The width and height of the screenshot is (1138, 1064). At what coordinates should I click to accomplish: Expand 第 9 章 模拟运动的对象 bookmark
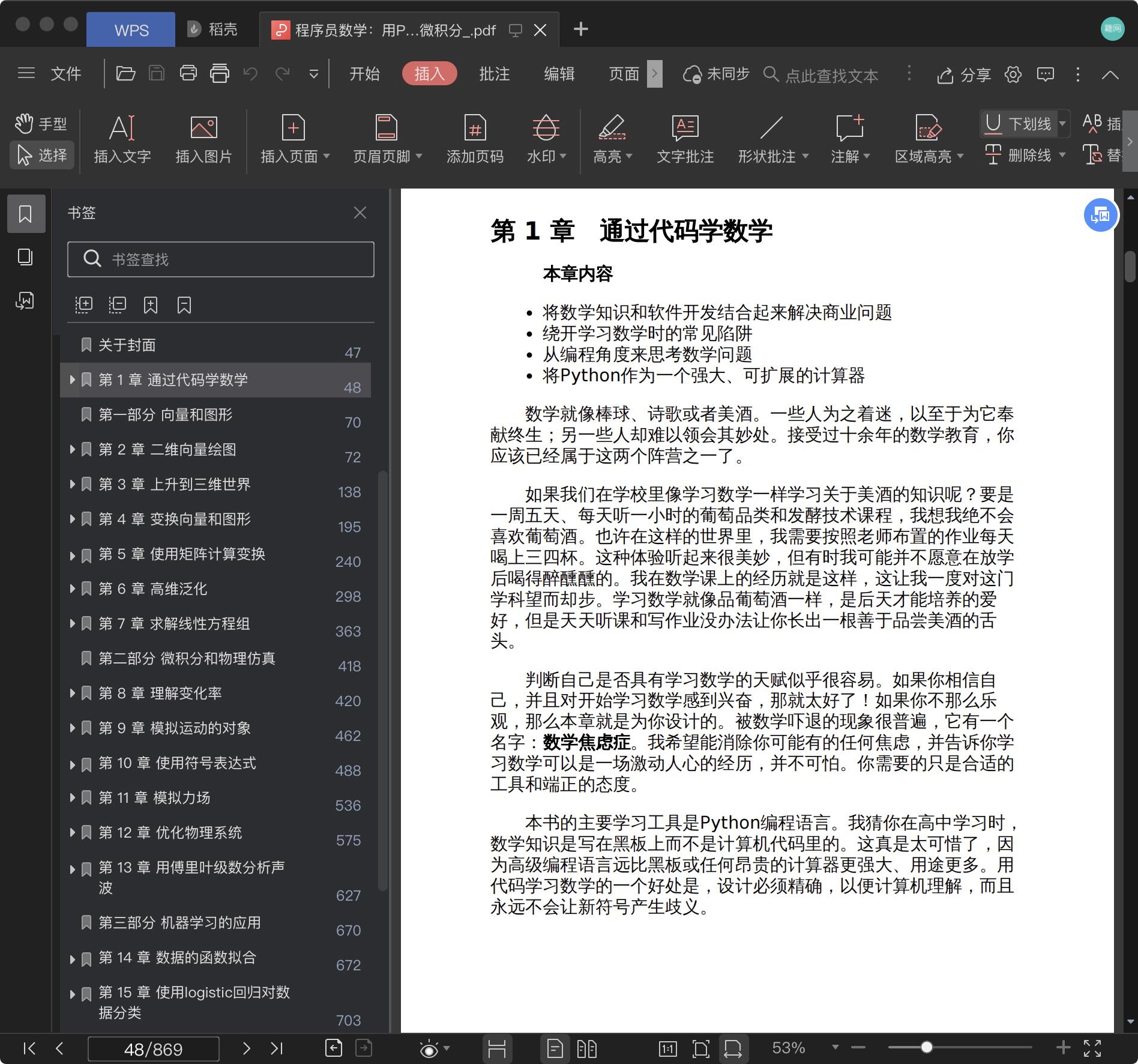[72, 728]
